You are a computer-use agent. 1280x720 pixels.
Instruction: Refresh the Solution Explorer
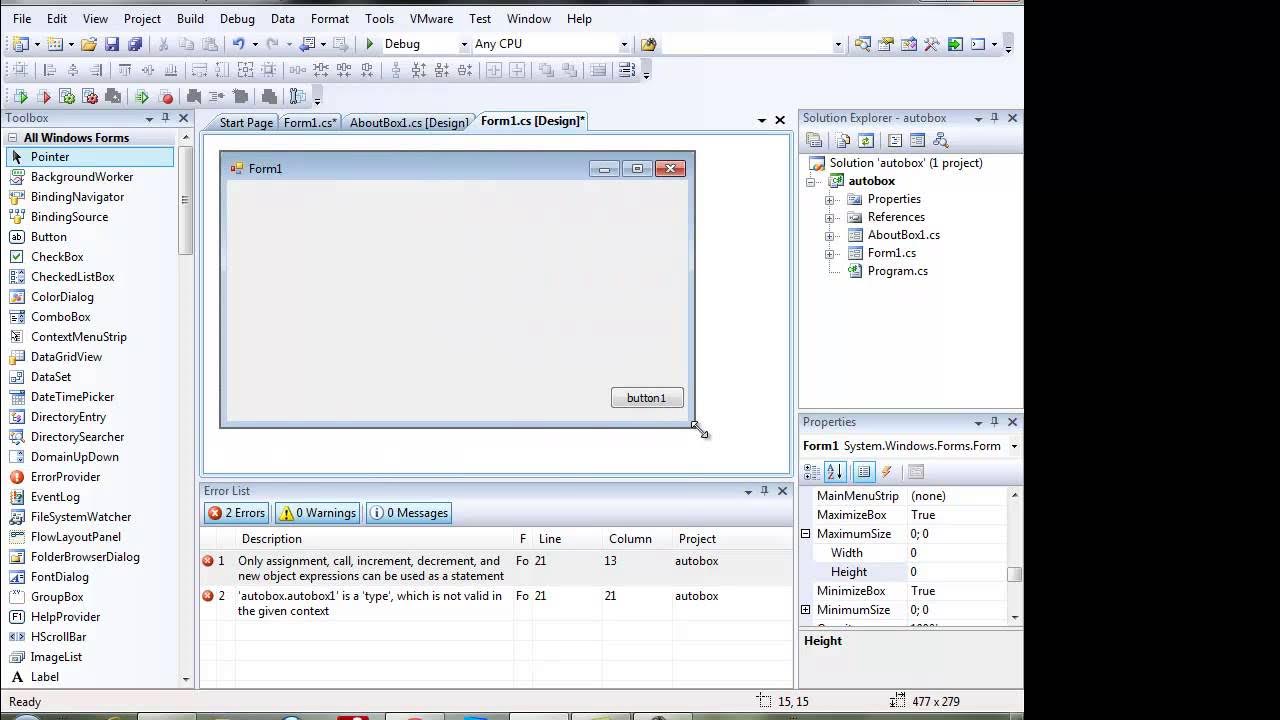(x=866, y=141)
